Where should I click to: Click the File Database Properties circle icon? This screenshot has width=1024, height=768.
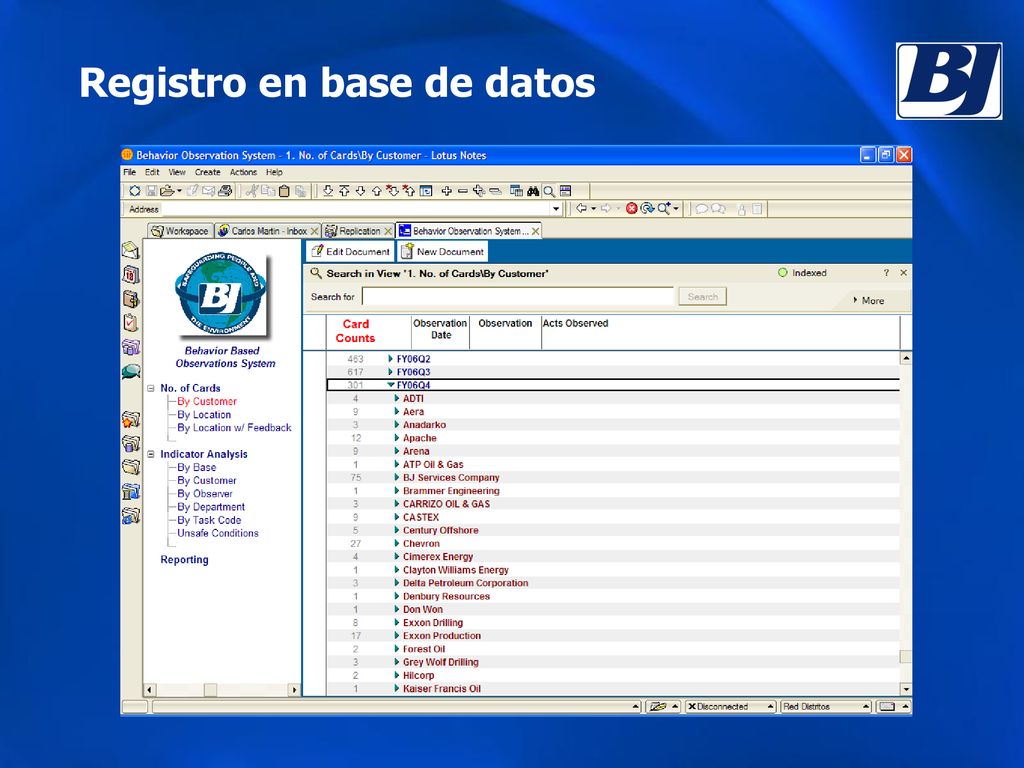pyautogui.click(x=135, y=191)
